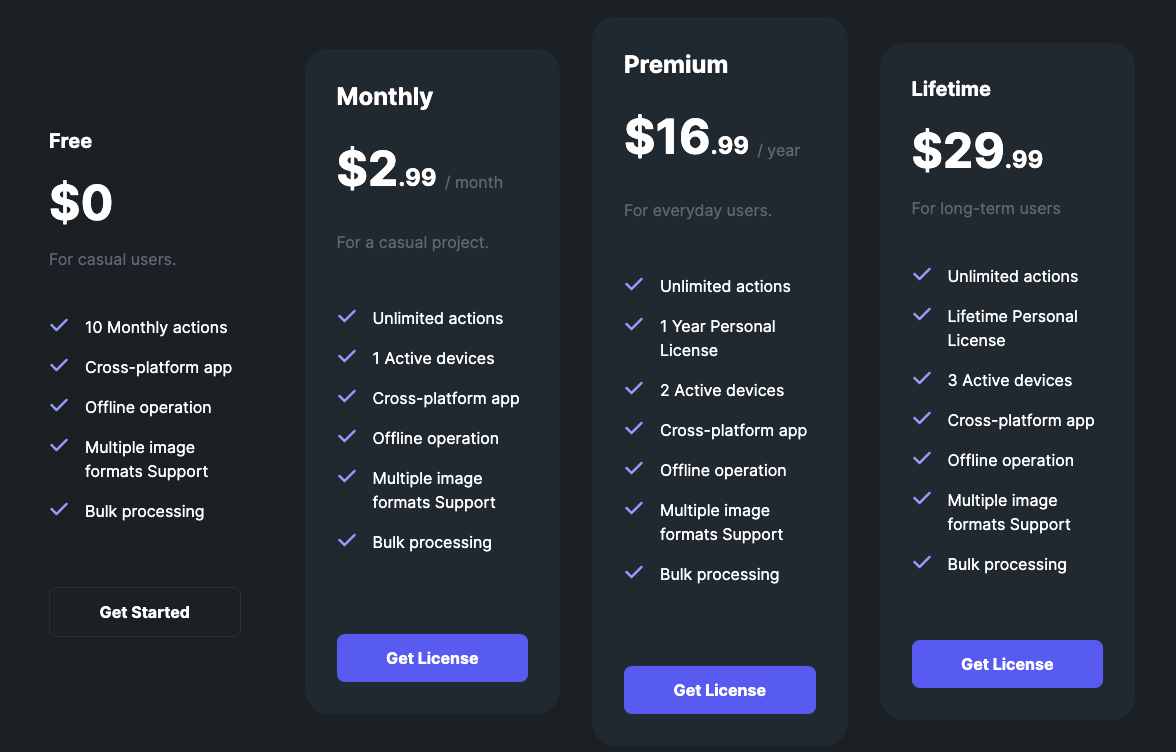
Task: Click the Get Started button
Action: pos(144,611)
